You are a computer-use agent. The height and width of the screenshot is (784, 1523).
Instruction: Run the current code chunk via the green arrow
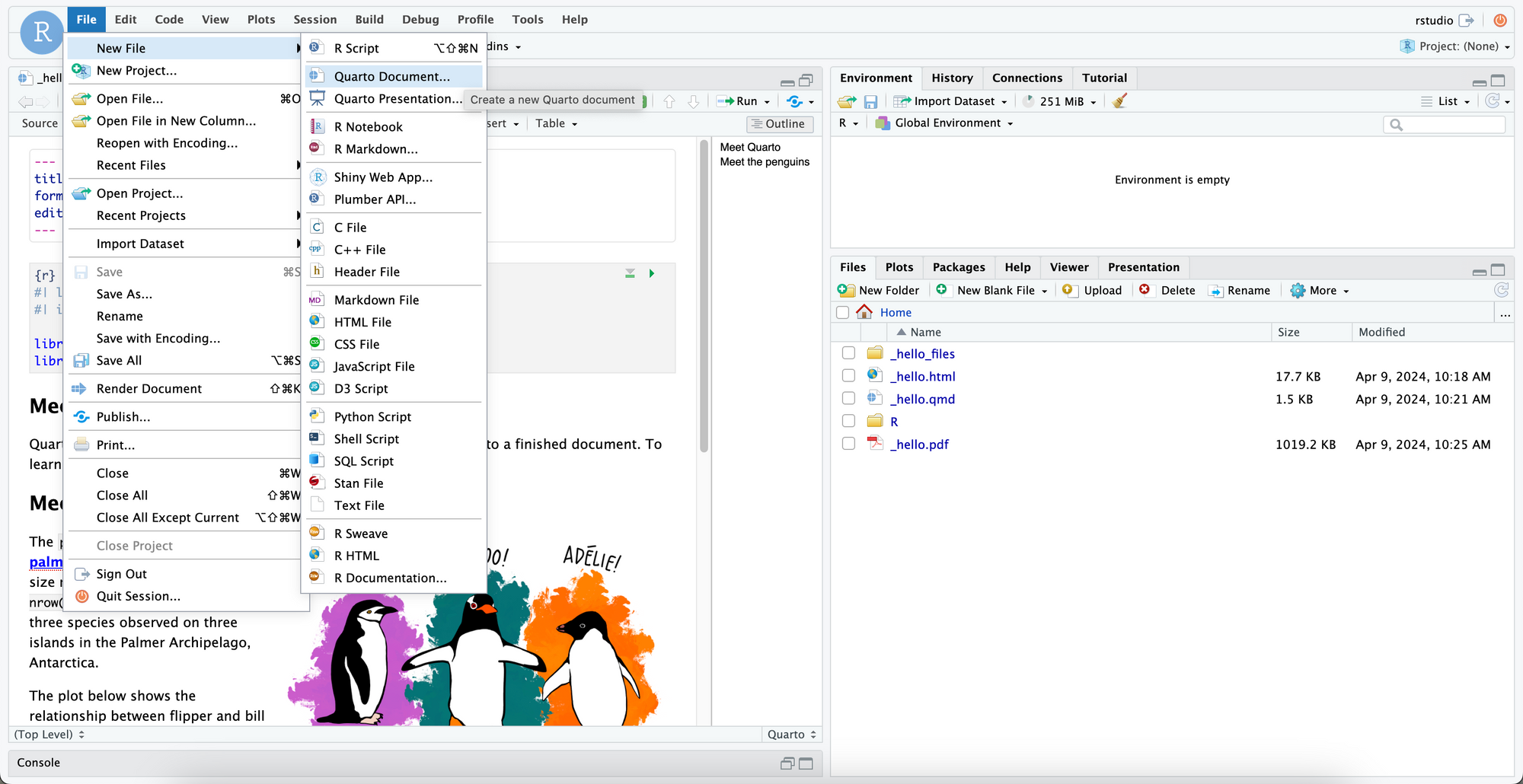(x=652, y=273)
